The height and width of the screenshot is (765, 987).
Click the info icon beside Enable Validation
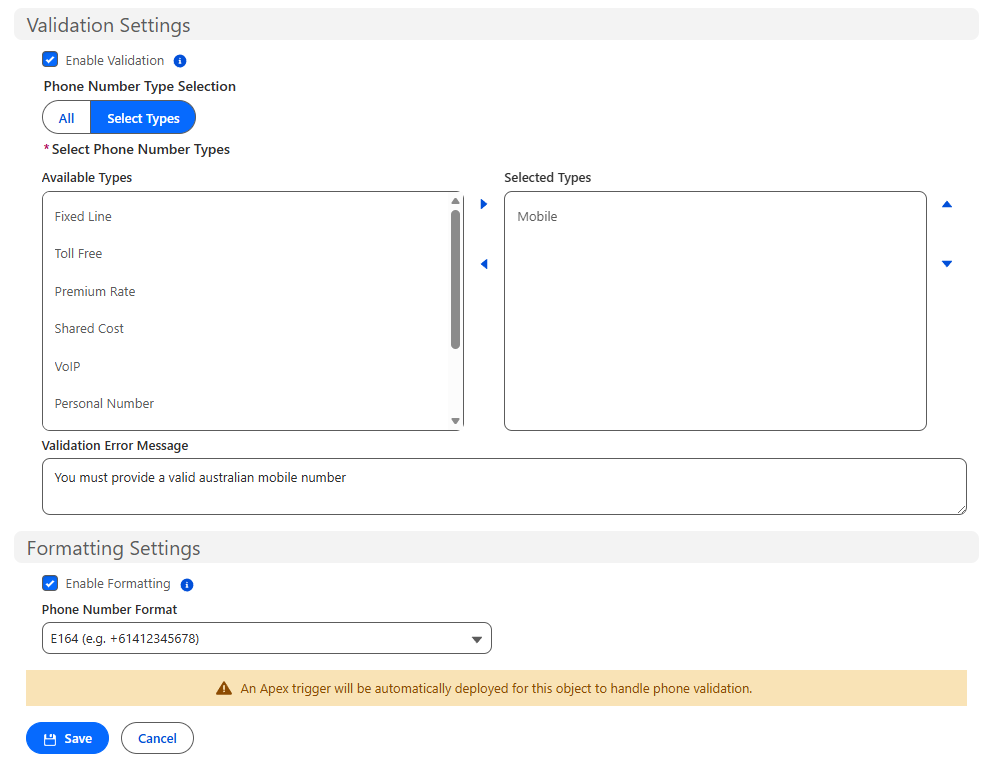click(x=180, y=60)
